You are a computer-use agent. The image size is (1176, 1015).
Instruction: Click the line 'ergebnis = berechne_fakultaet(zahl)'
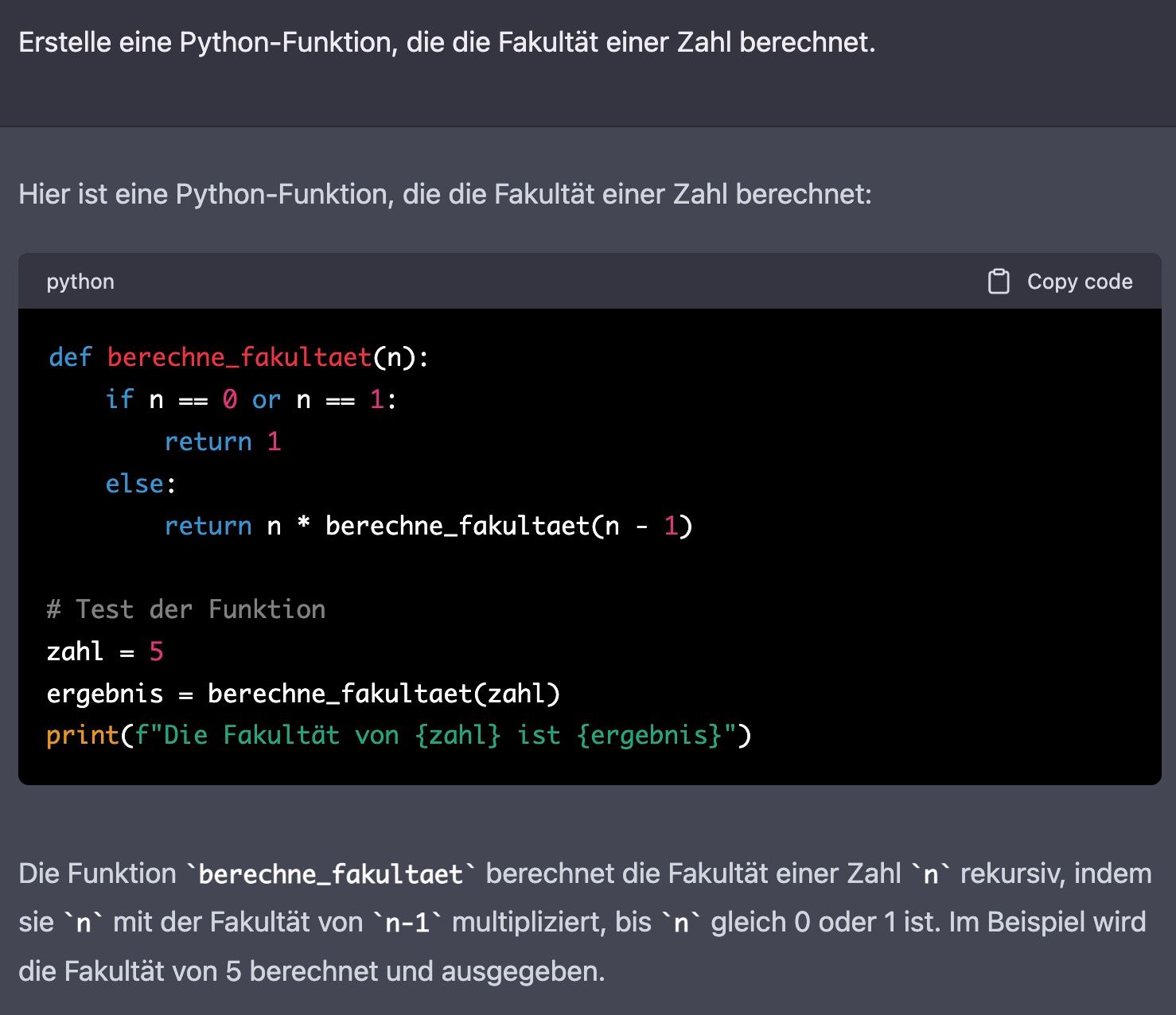304,694
